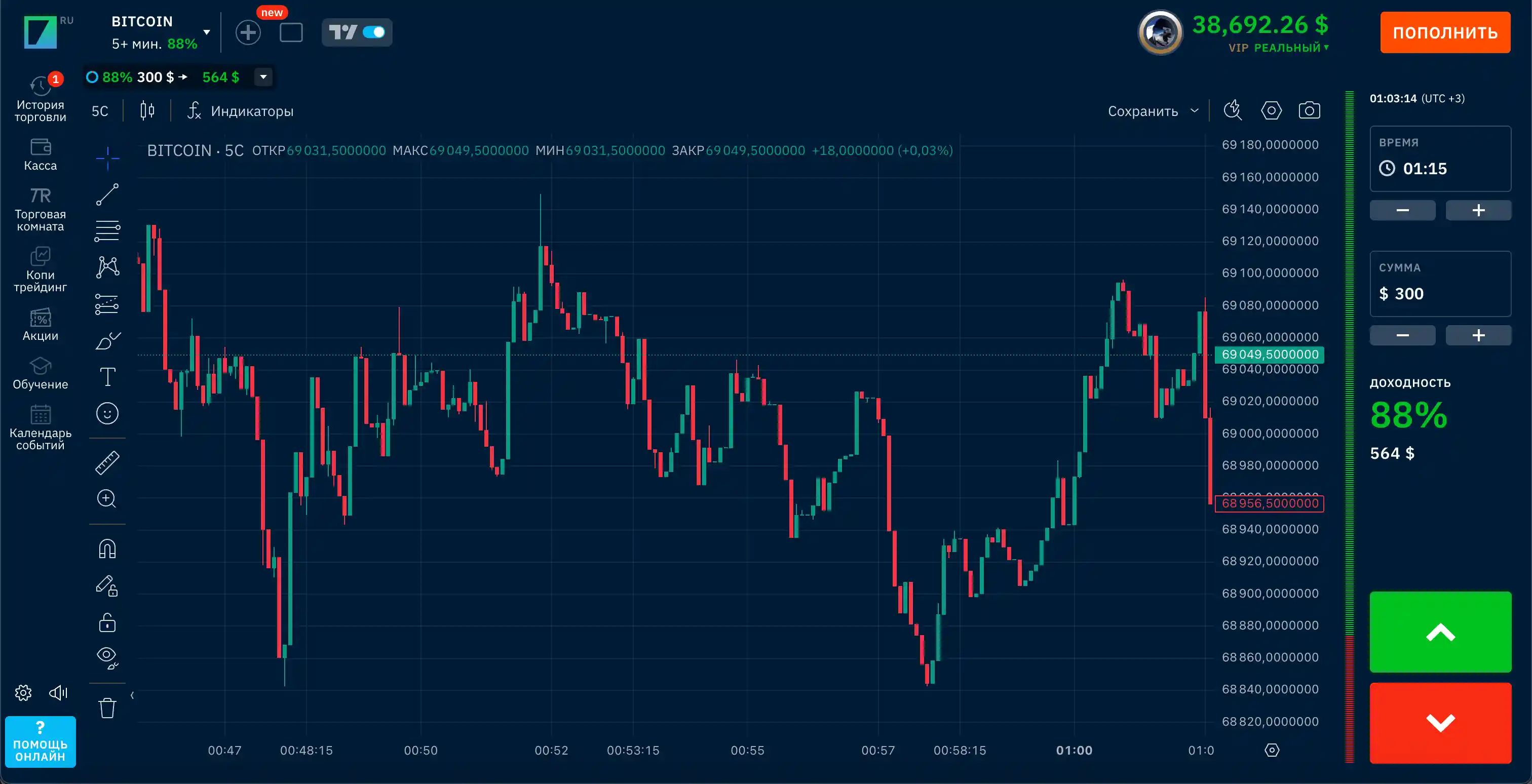Open the VIP РЕАЛЬНЫЙ account selector
The image size is (1532, 784).
(x=1279, y=48)
